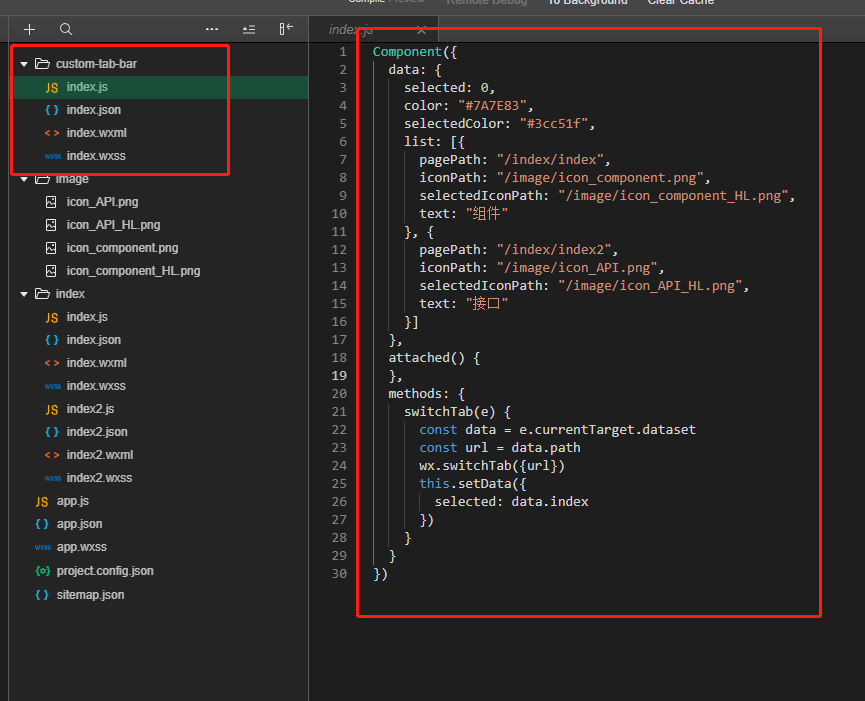Click the "#7A7E83" color string

[x=492, y=106]
